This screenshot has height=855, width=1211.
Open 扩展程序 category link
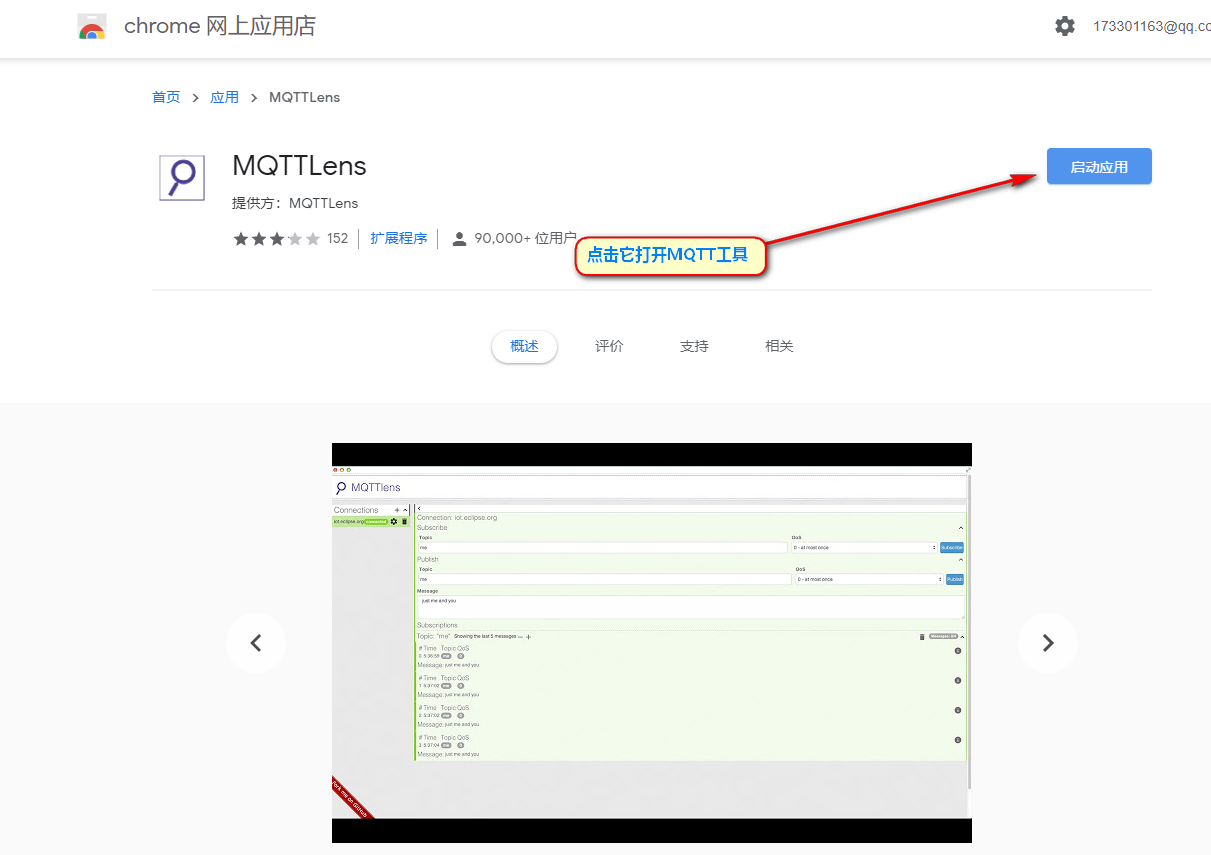pos(398,238)
